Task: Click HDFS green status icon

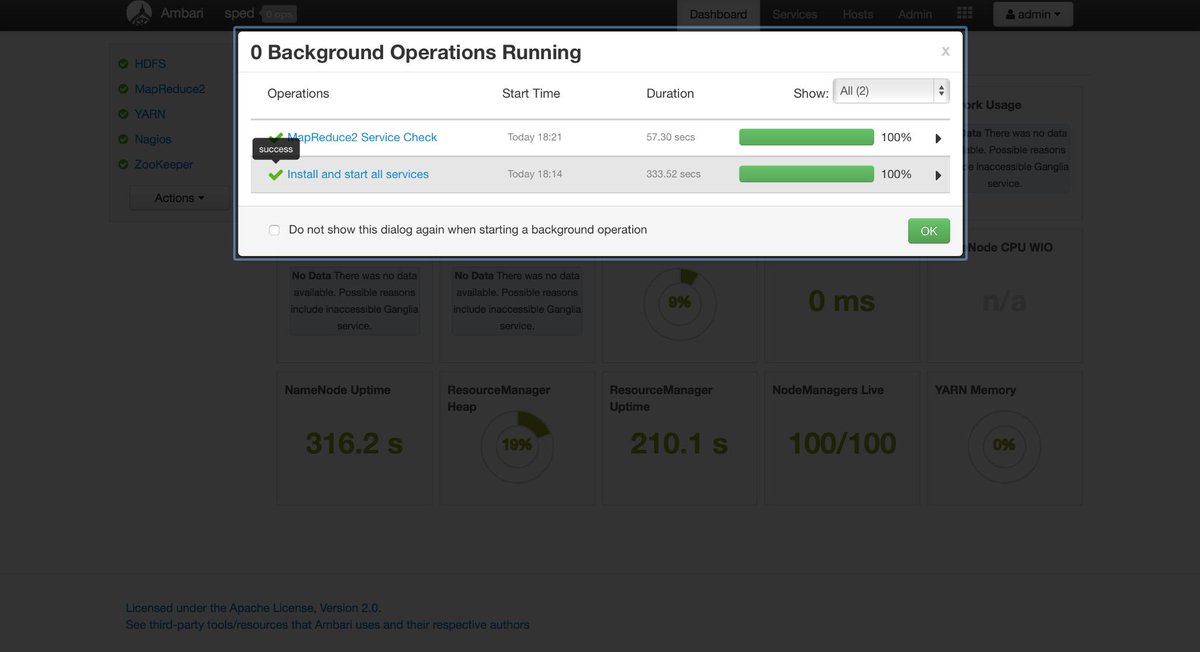Action: click(123, 64)
